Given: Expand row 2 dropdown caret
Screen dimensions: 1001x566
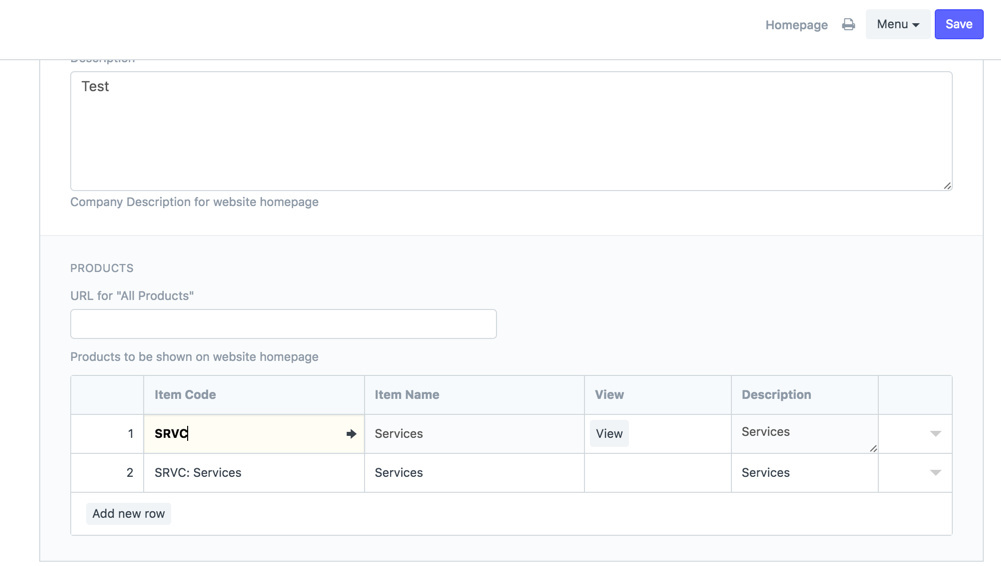Looking at the screenshot, I should [x=935, y=473].
